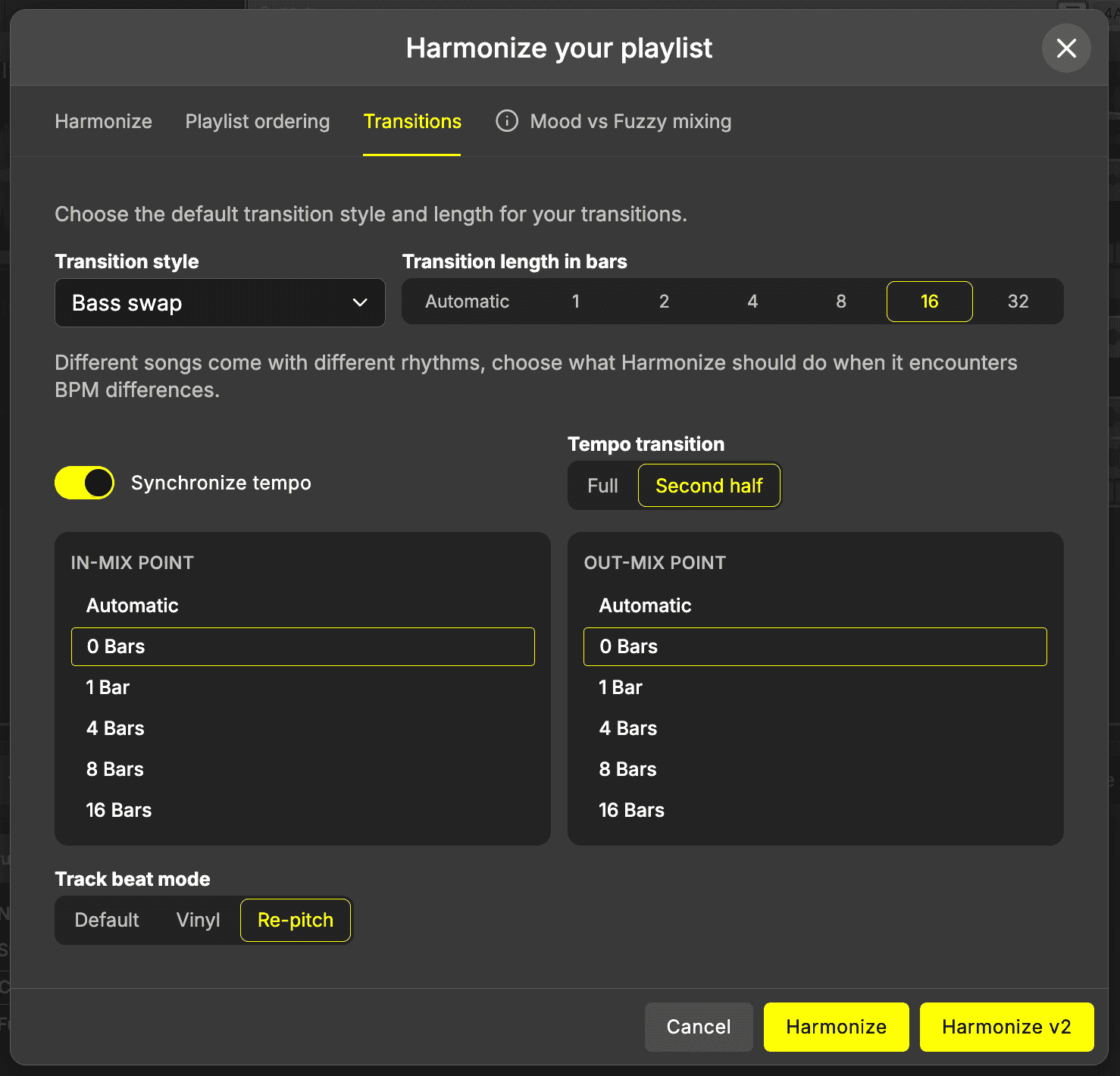Open the Transition style dropdown showing Bass swap
The width and height of the screenshot is (1120, 1076).
[220, 302]
